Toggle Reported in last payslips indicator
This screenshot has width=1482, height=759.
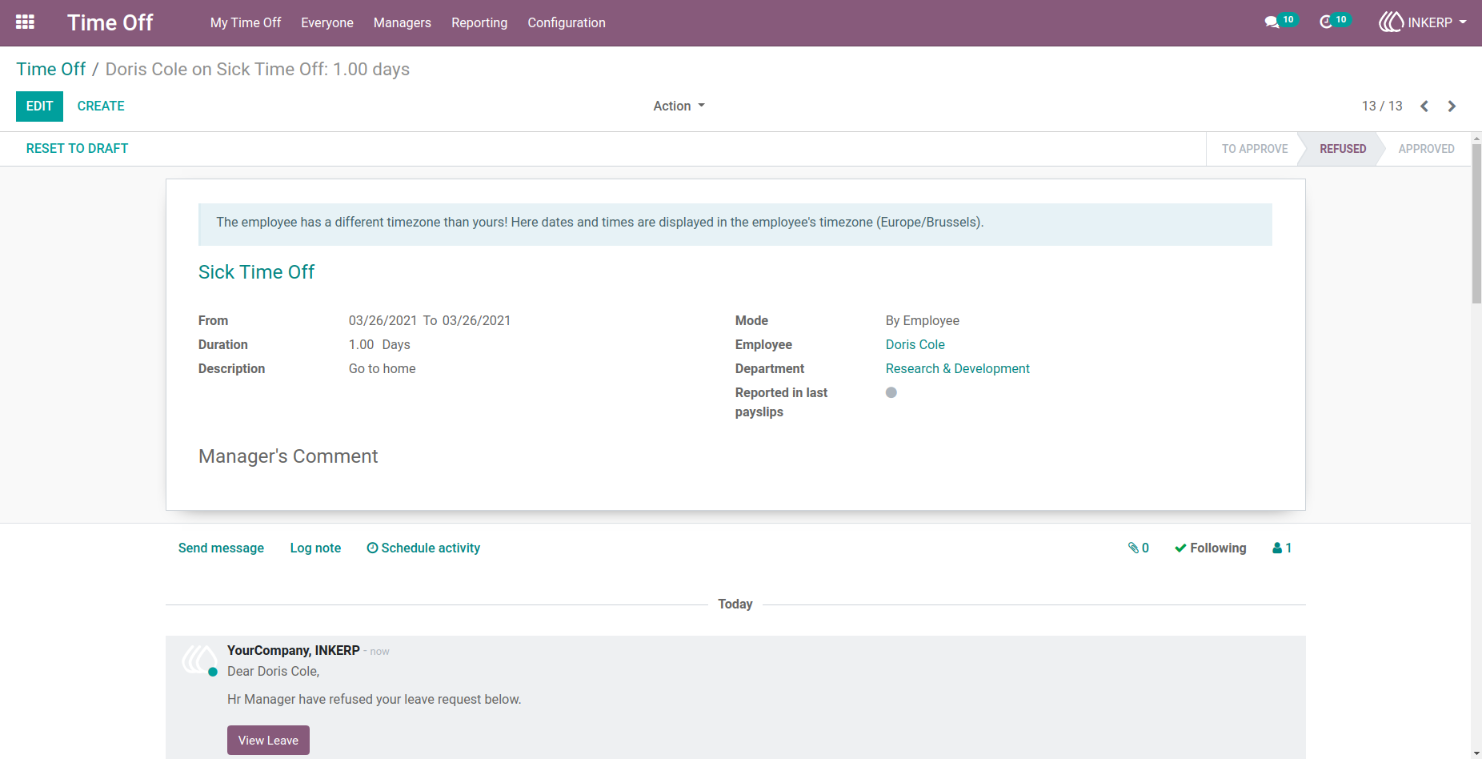point(891,393)
